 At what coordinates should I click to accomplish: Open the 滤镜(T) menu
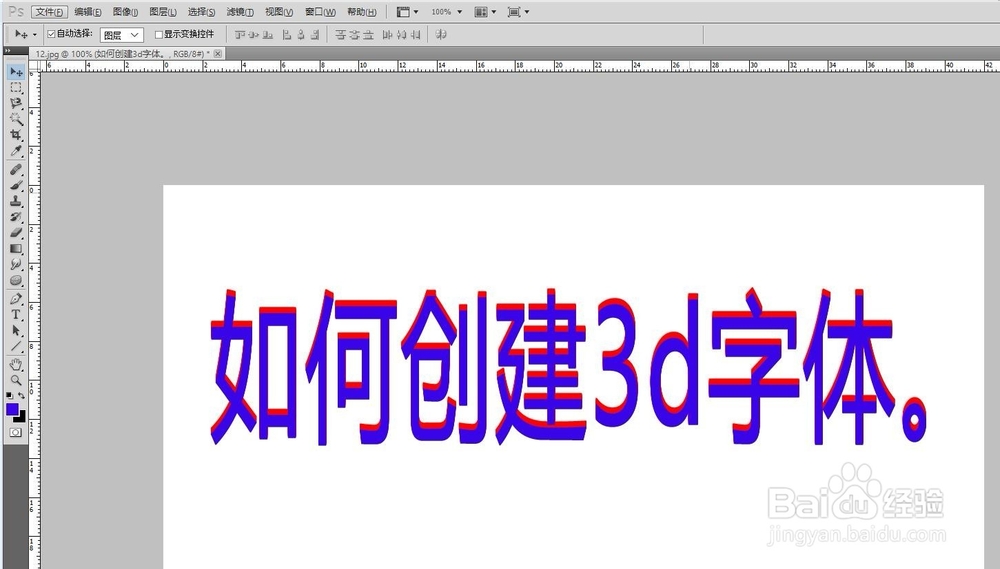tap(240, 11)
